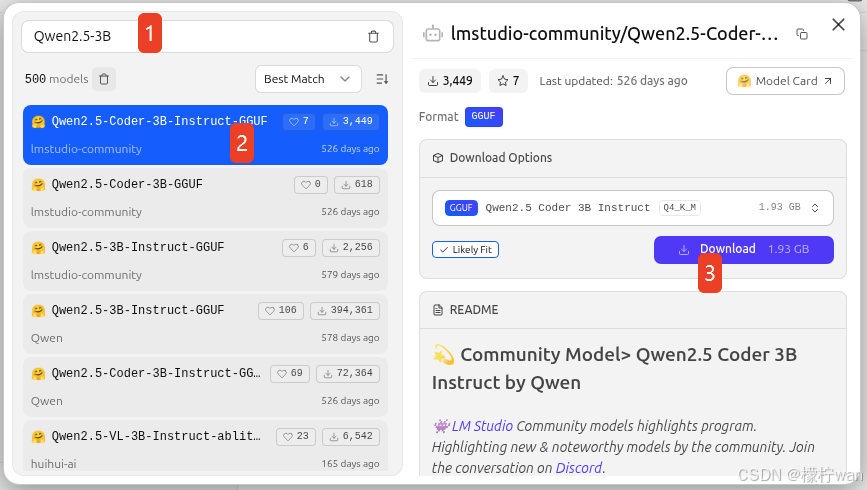
Task: Open the Discord link in README
Action: click(x=578, y=468)
